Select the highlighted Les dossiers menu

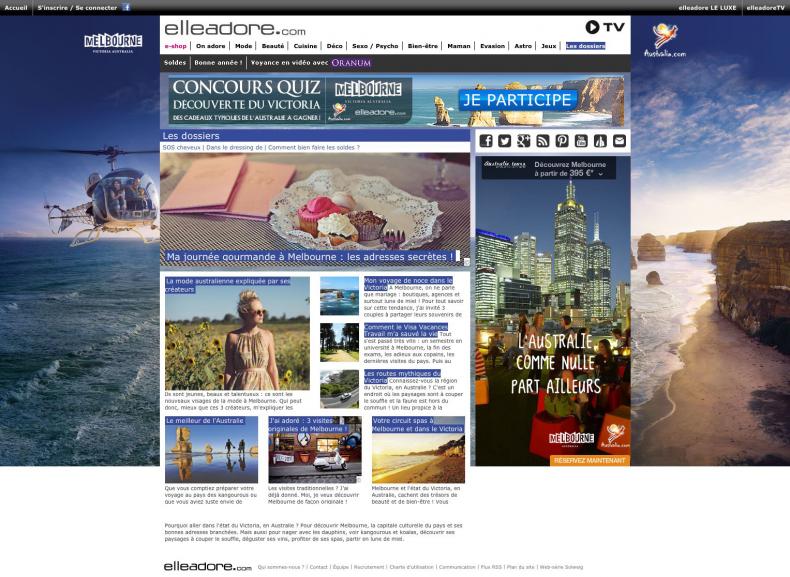click(585, 46)
